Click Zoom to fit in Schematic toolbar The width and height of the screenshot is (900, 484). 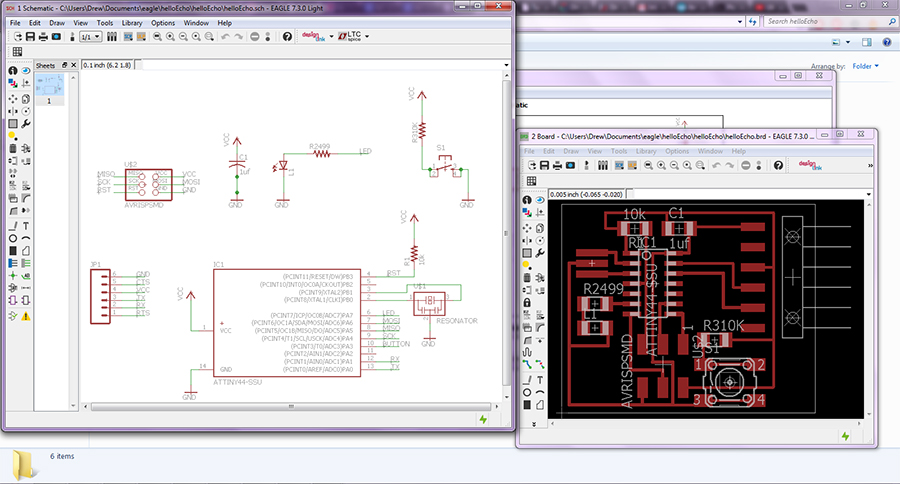click(x=157, y=37)
